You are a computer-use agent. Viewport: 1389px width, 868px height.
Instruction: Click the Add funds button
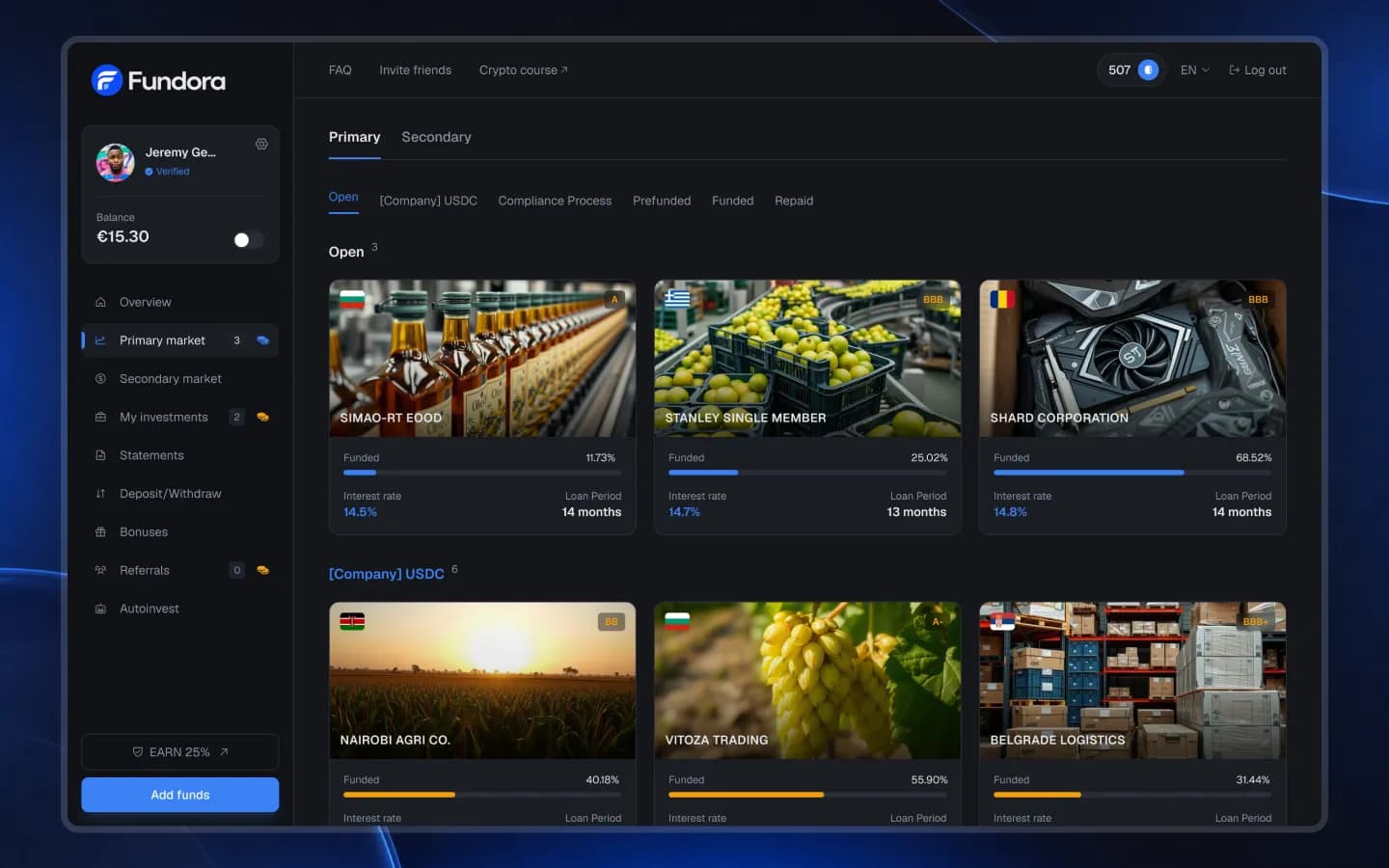pos(180,795)
